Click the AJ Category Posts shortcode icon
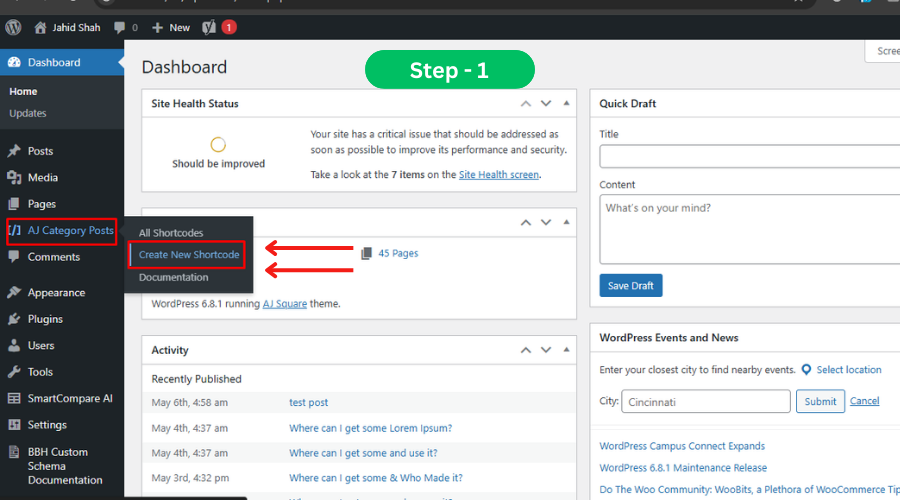The height and width of the screenshot is (500, 900). pyautogui.click(x=15, y=230)
